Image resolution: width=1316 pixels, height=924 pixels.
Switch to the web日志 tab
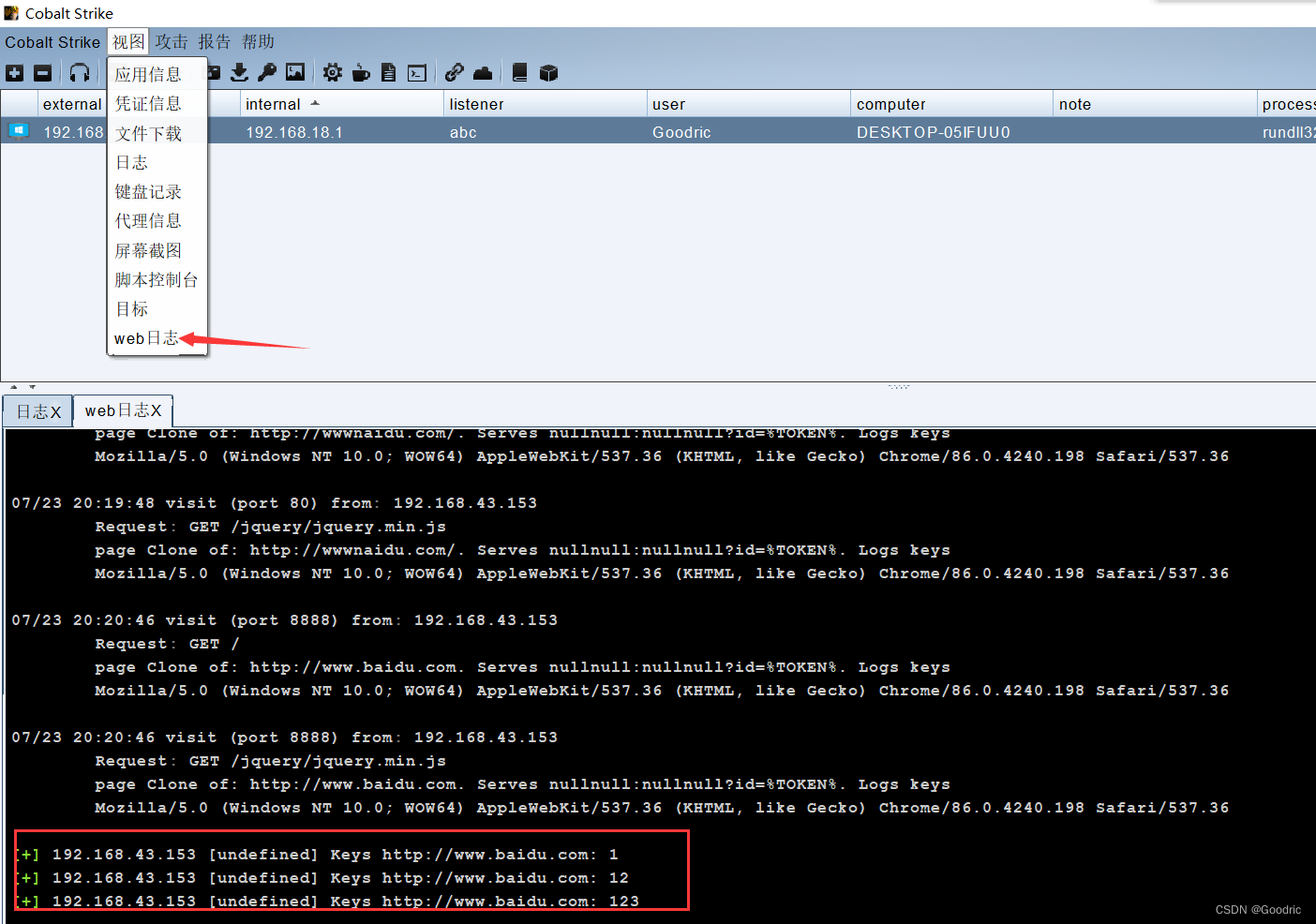pos(123,410)
